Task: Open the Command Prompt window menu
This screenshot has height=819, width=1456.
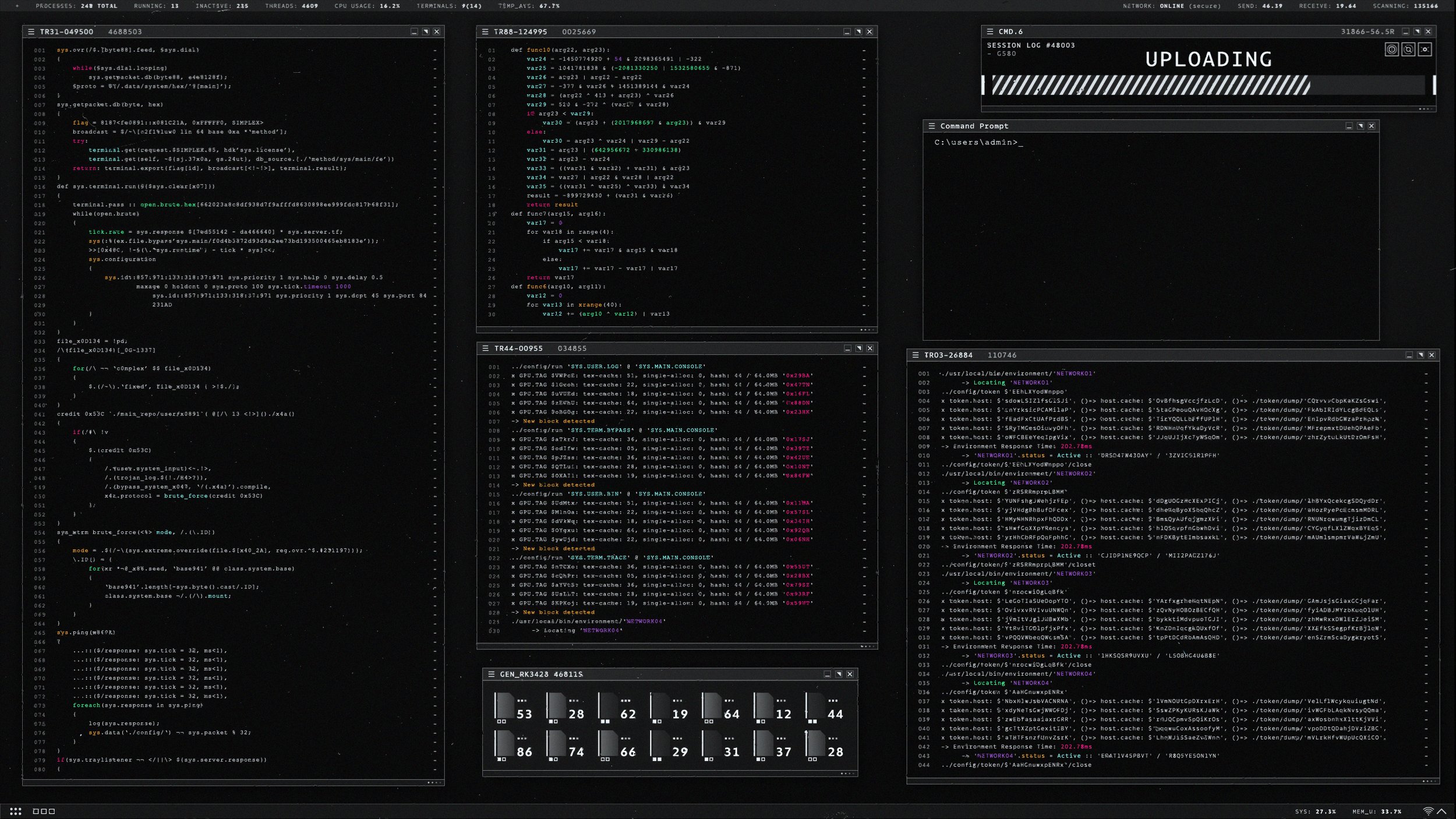Action: 931,126
